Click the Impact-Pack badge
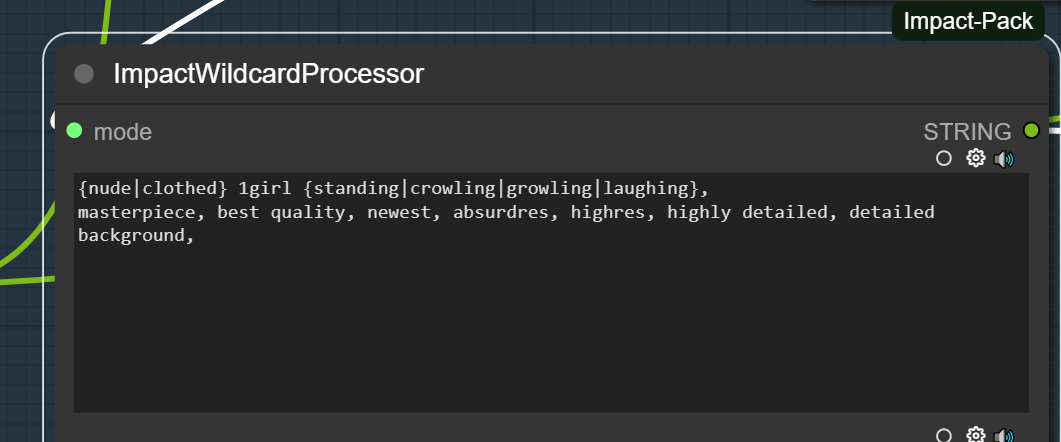Viewport: 1061px width, 442px height. point(968,22)
